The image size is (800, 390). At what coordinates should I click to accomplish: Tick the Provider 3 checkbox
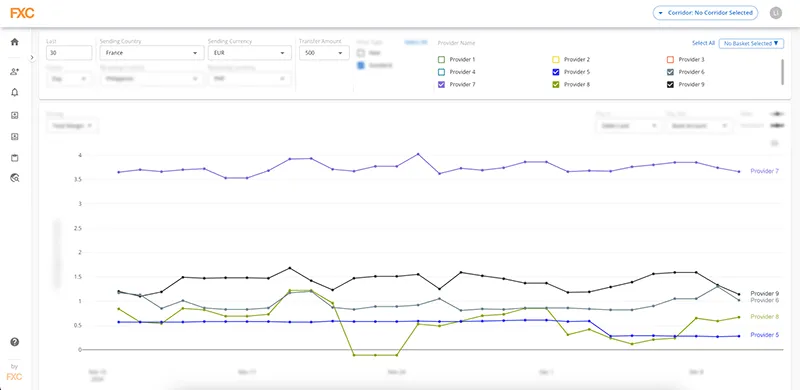point(670,59)
